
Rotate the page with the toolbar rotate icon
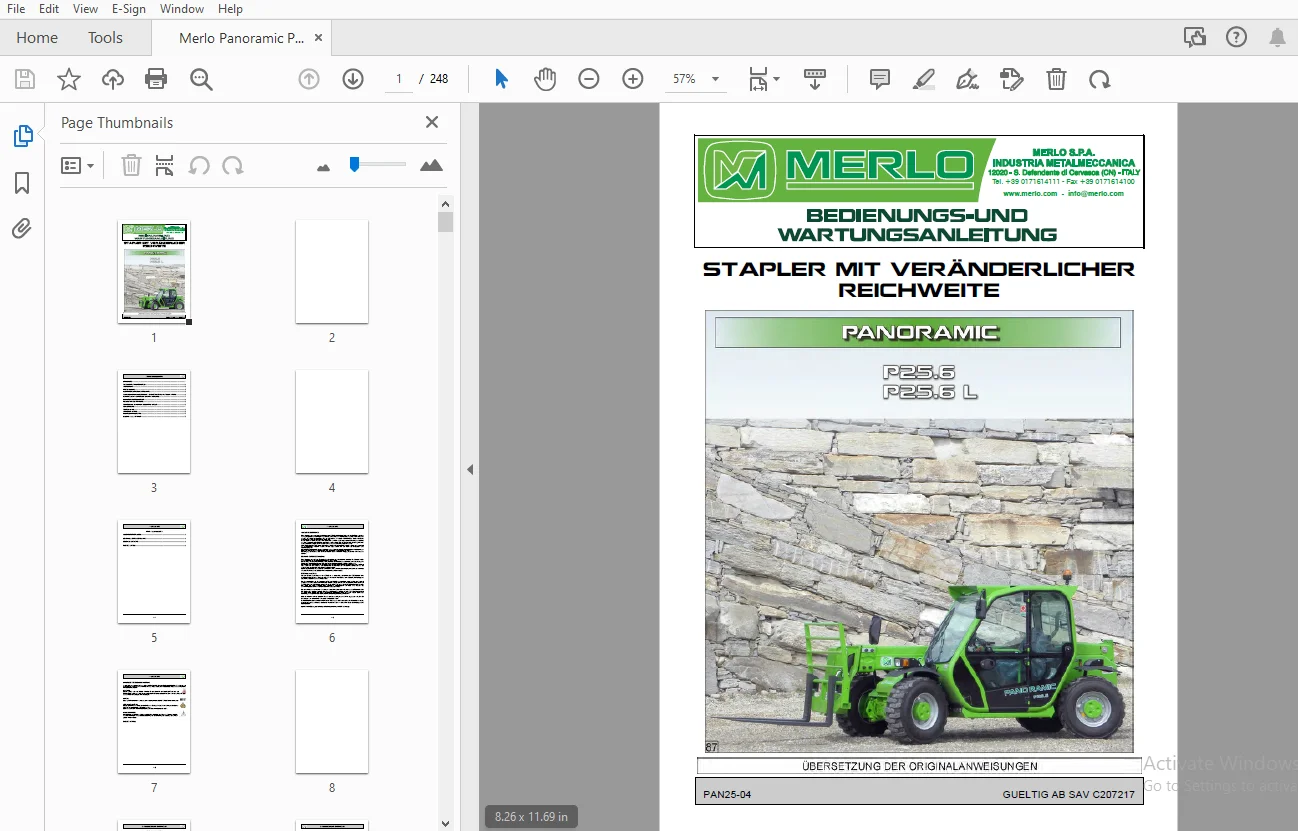(1100, 79)
